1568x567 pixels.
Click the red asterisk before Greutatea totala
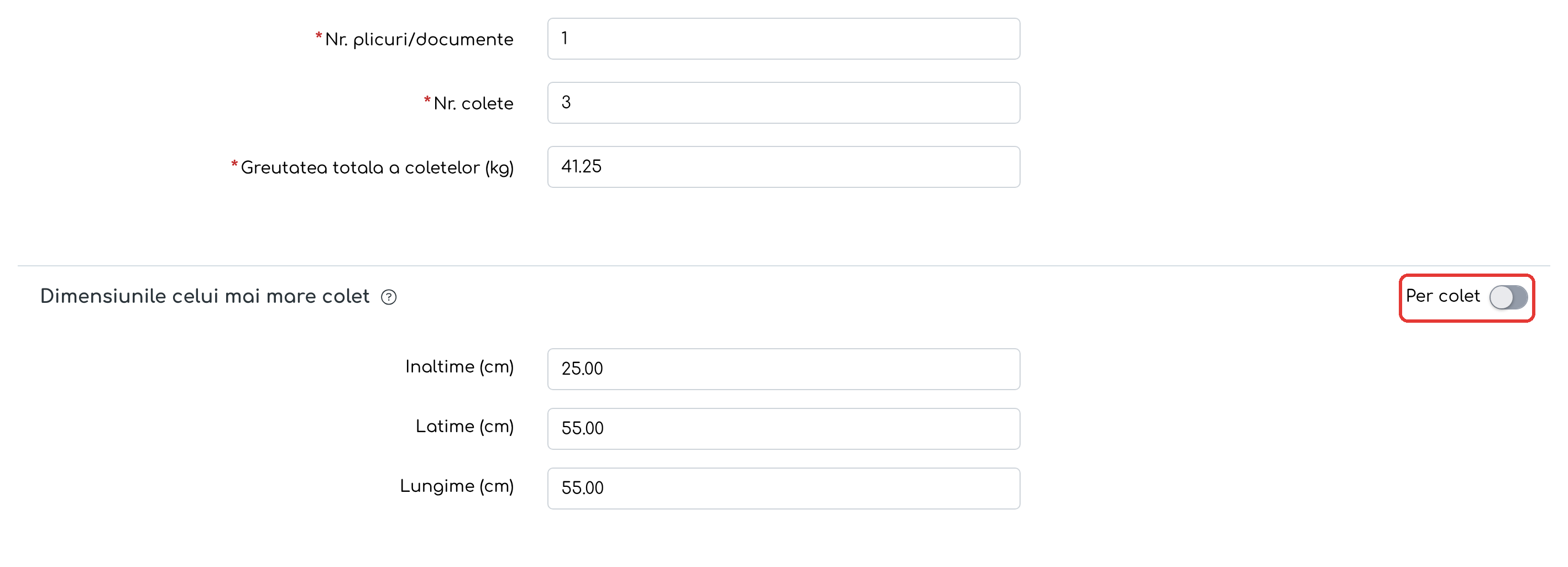coord(234,164)
